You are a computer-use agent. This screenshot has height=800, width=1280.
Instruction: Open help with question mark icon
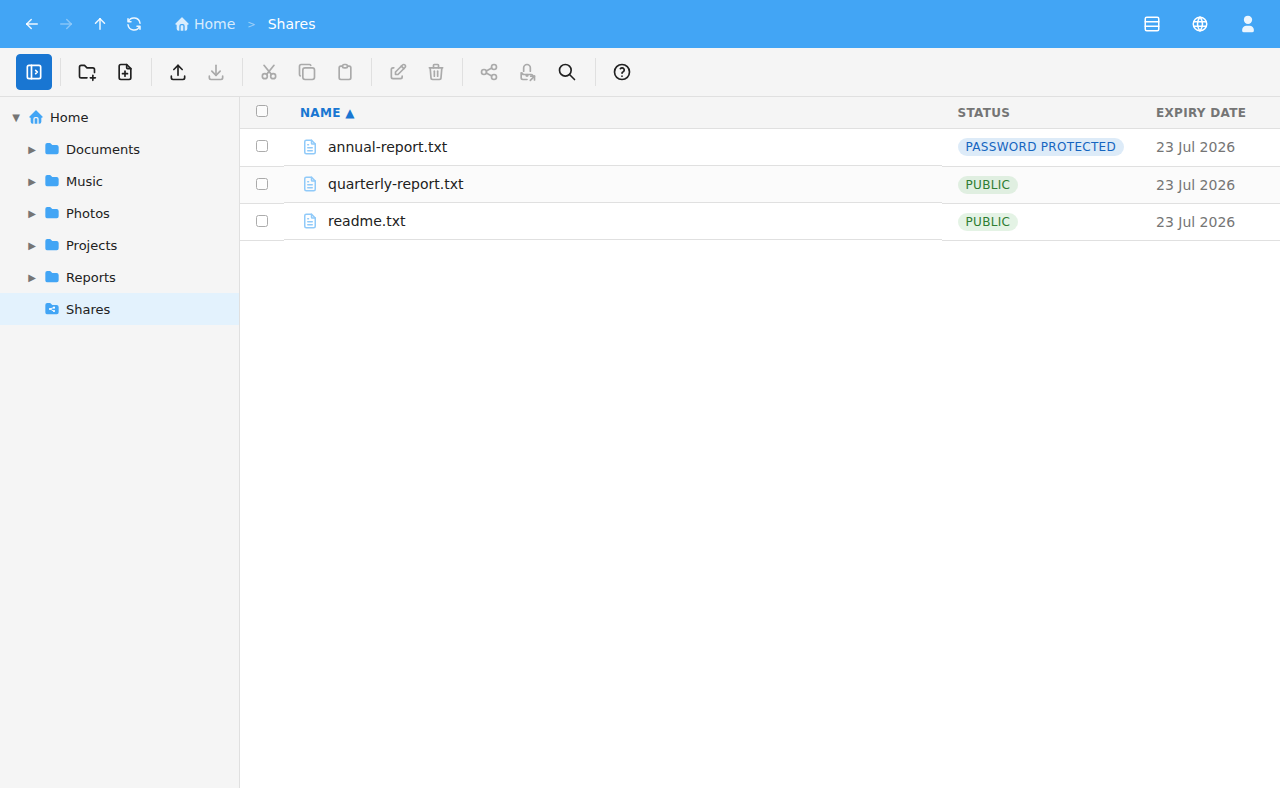(x=622, y=72)
